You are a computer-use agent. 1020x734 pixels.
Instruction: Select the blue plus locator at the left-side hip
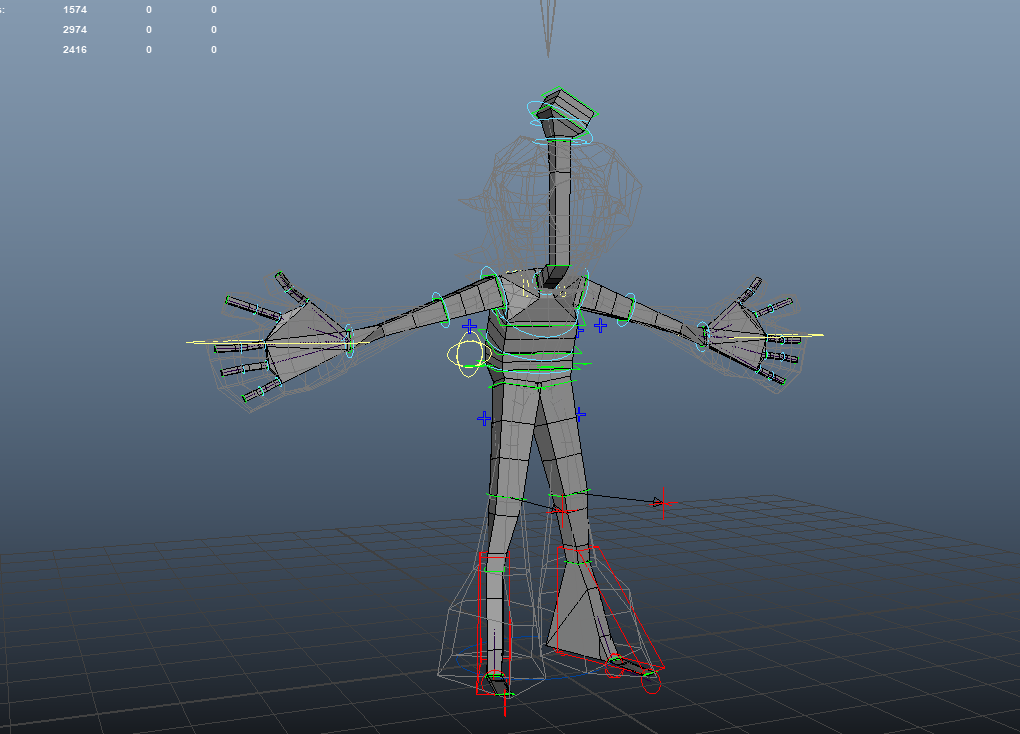(x=484, y=418)
